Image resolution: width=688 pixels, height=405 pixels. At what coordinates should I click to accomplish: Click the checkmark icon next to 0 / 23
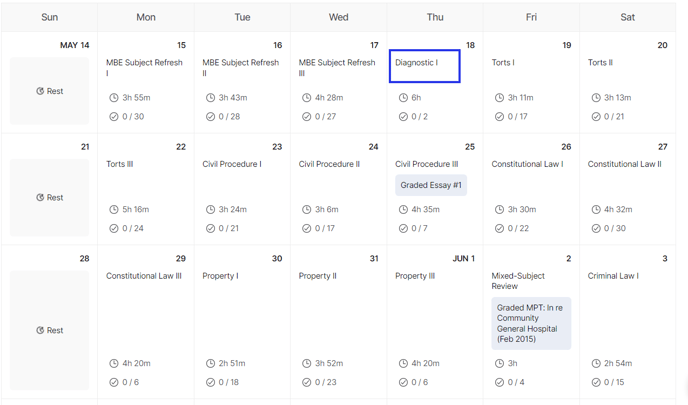[x=306, y=382]
